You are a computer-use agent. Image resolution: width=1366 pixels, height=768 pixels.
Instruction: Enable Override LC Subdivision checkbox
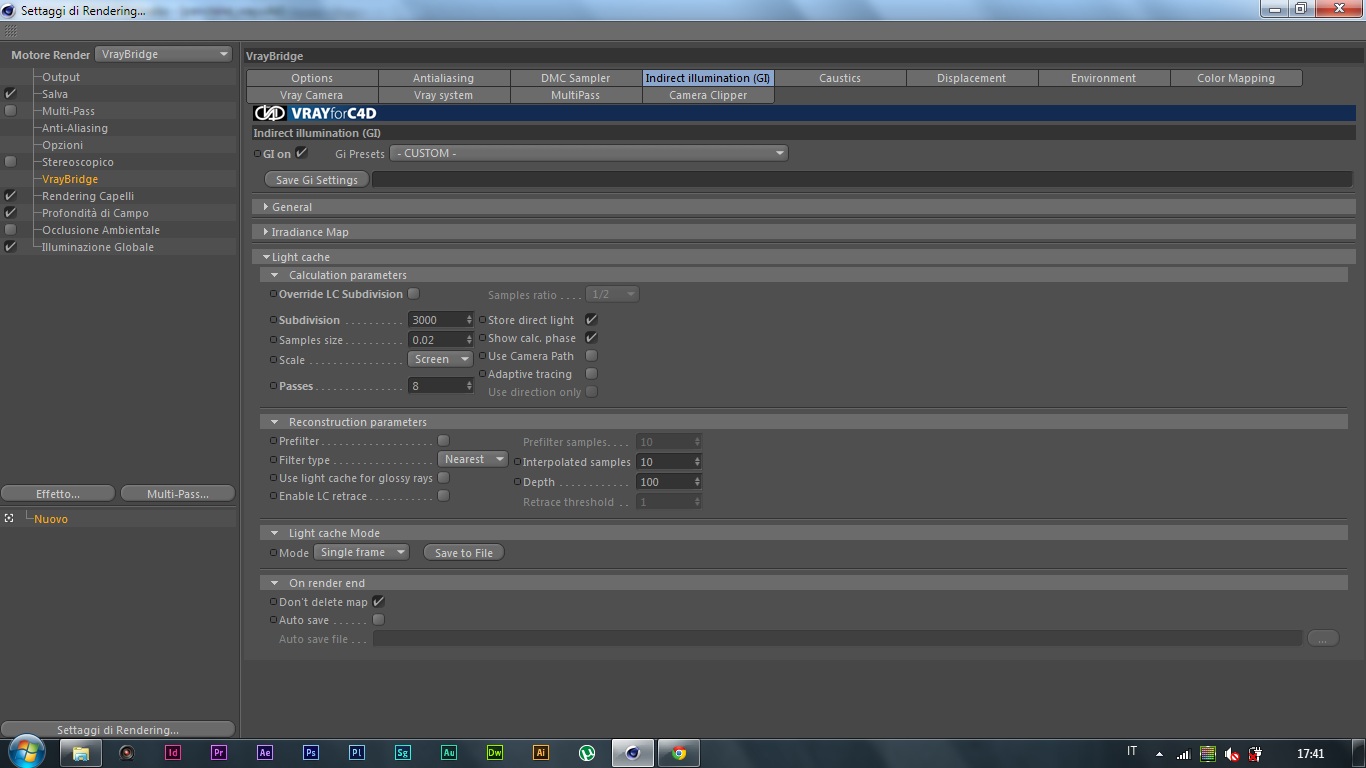(413, 294)
